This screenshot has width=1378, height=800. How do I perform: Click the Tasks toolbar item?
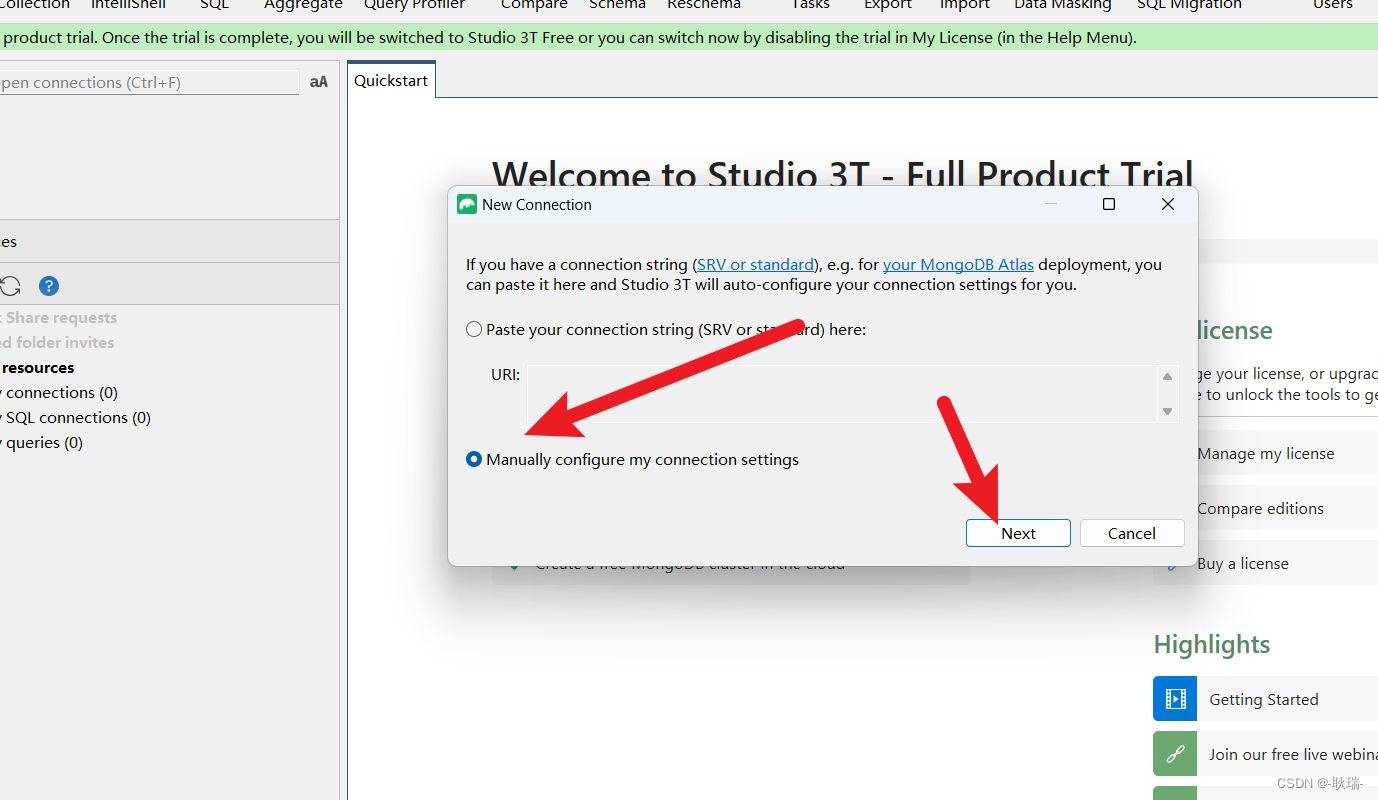point(810,5)
